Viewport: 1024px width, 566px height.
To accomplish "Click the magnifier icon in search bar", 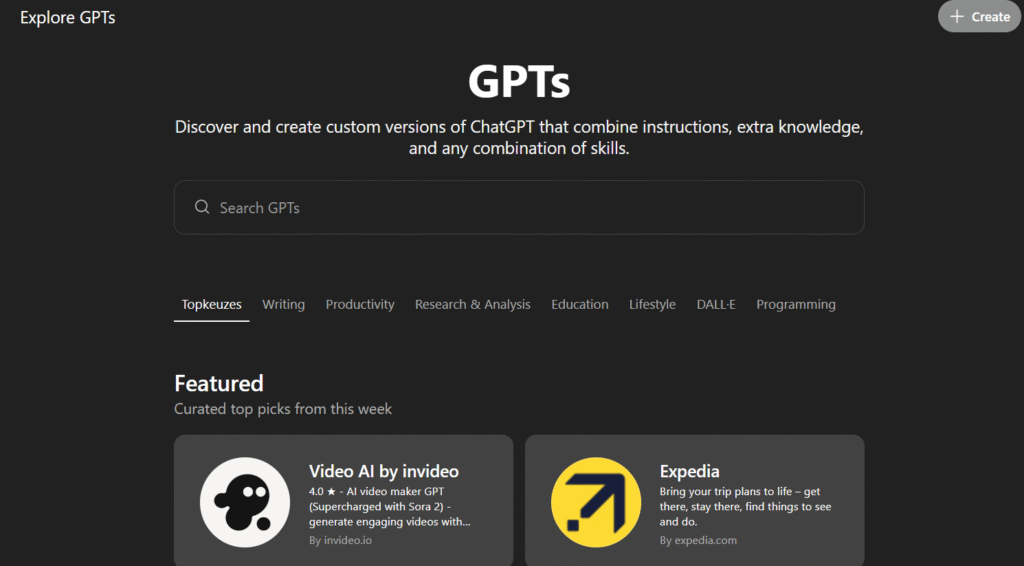I will tap(202, 207).
